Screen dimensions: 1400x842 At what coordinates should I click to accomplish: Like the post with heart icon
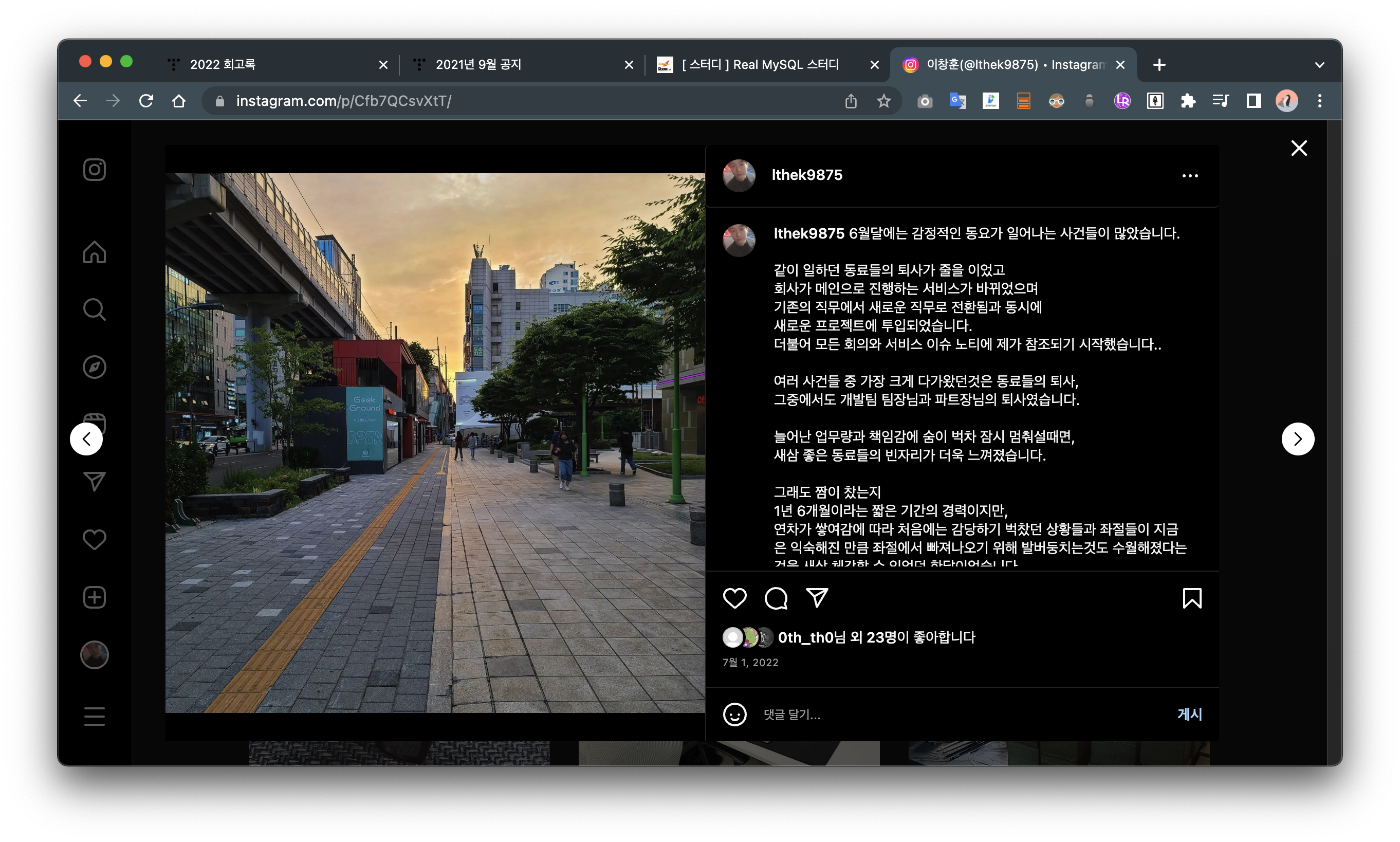pyautogui.click(x=734, y=598)
